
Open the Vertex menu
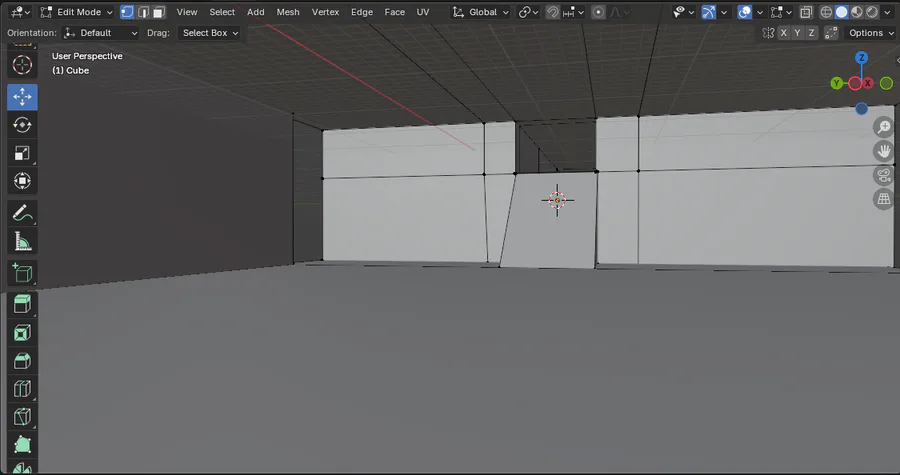point(325,12)
